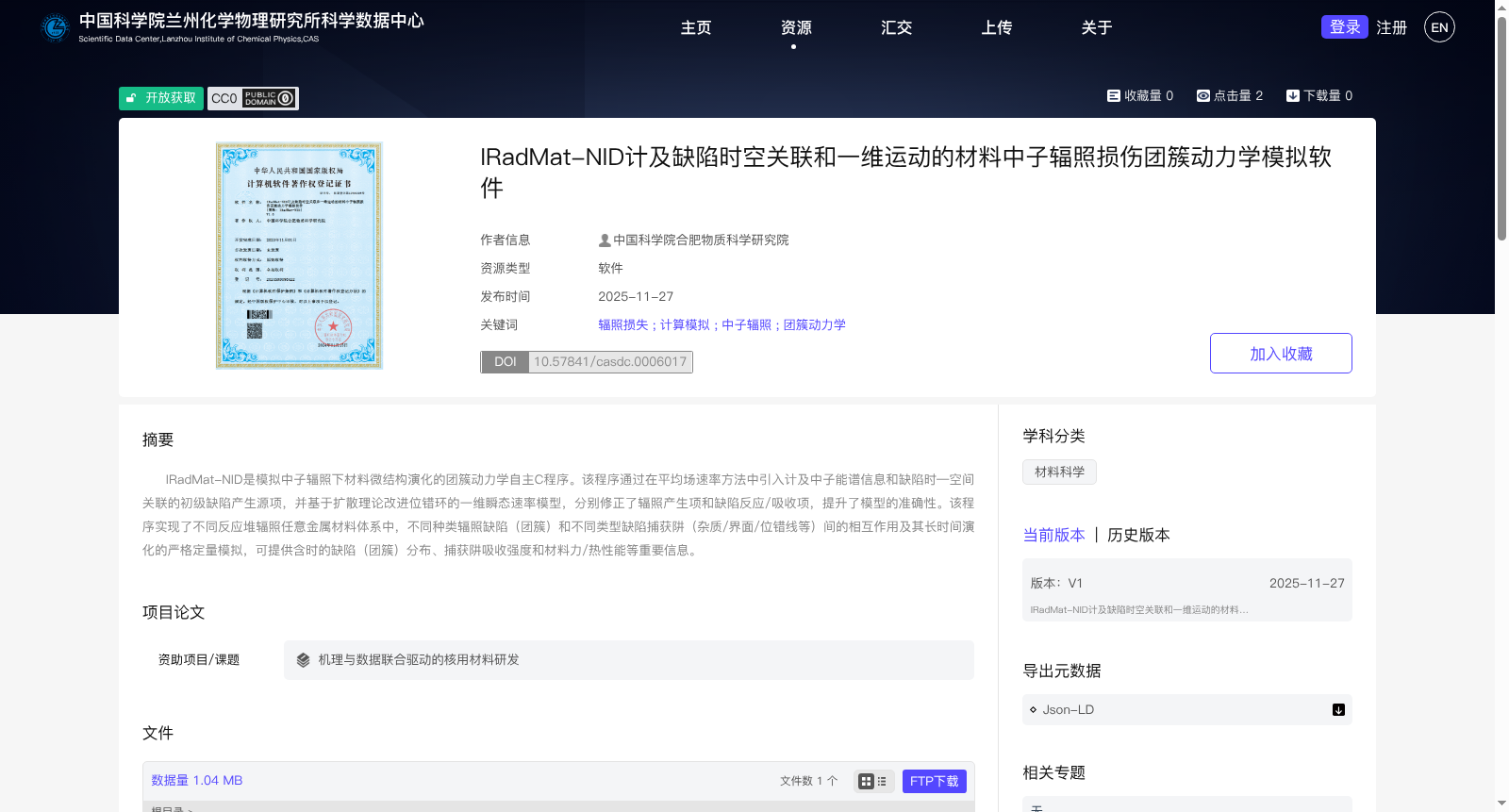1509x812 pixels.
Task: Click the Json-LD export metadata row
Action: click(x=1187, y=710)
